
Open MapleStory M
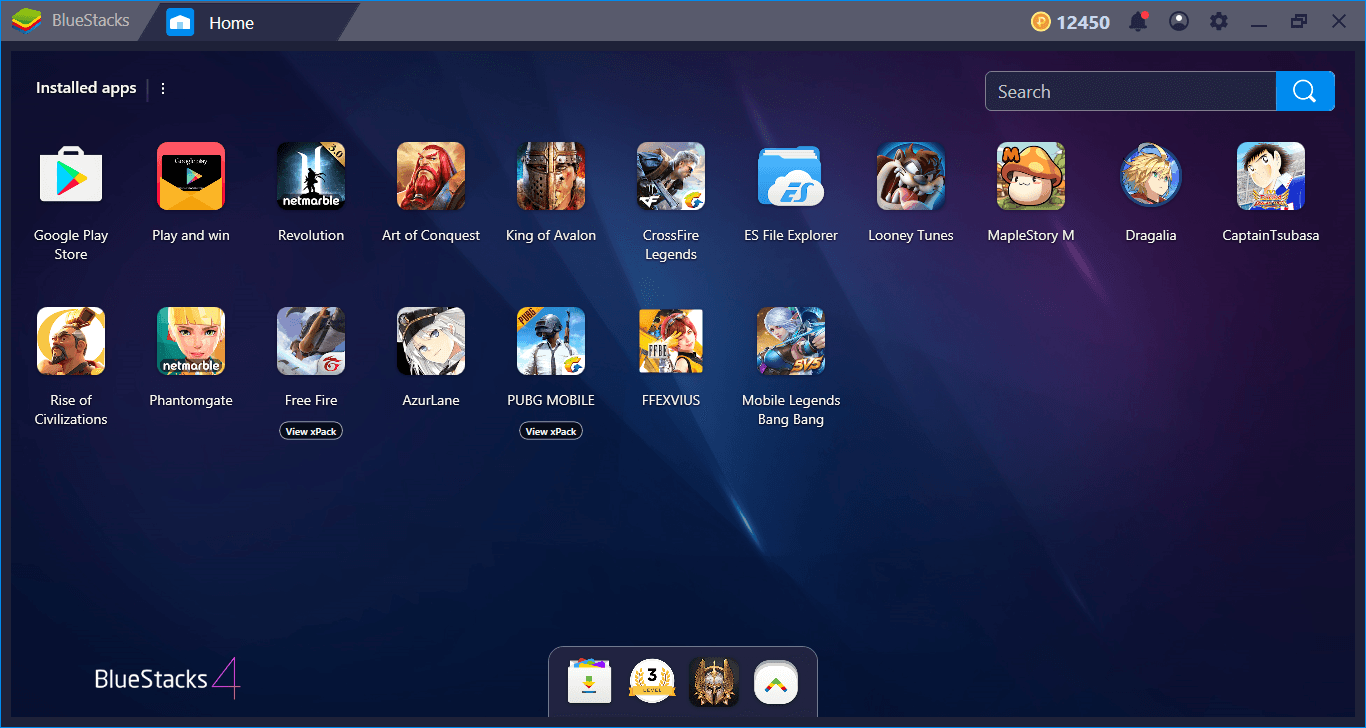(x=1031, y=176)
